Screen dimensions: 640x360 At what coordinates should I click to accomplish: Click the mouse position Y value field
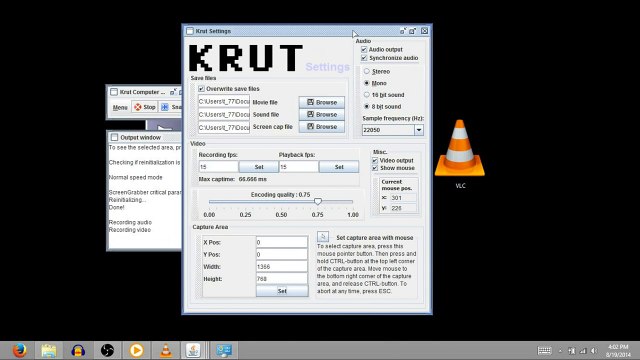point(402,208)
